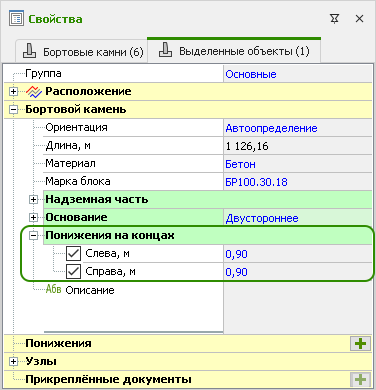
Task: Click curb icon on Бортовые камни tab
Action: pos(29,51)
